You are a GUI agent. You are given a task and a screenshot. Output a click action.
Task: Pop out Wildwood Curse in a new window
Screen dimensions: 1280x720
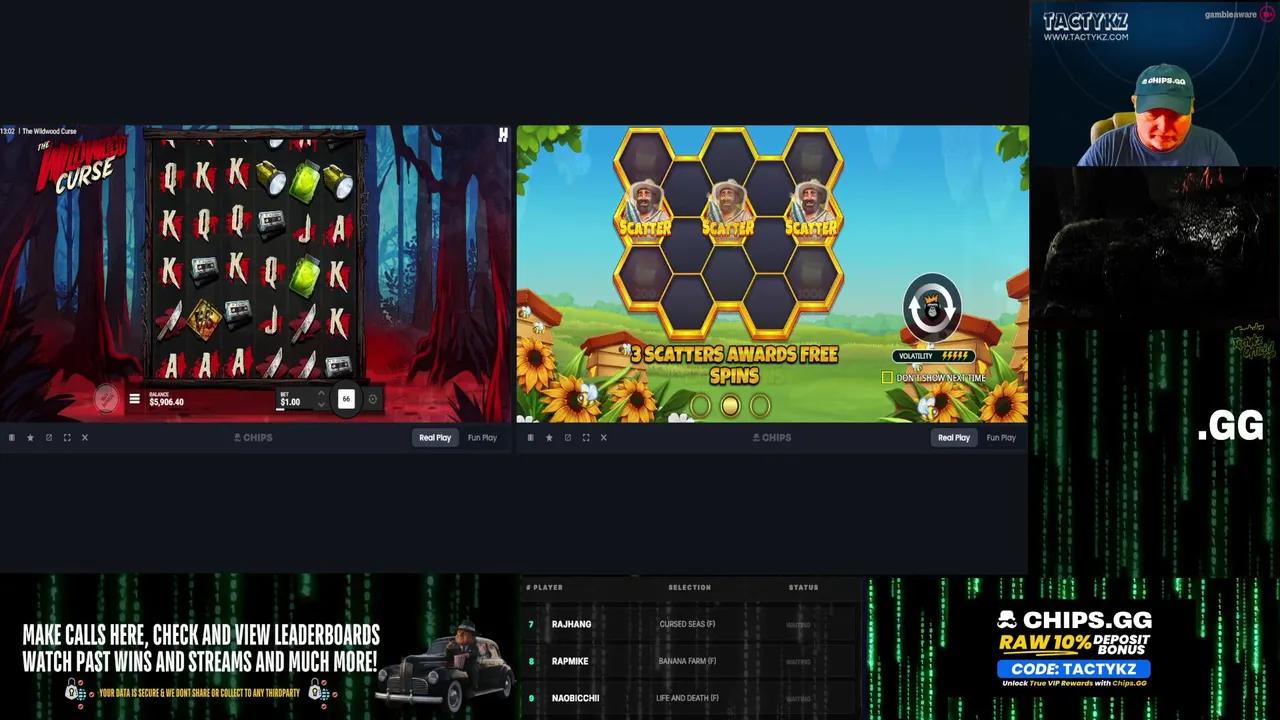(48, 437)
